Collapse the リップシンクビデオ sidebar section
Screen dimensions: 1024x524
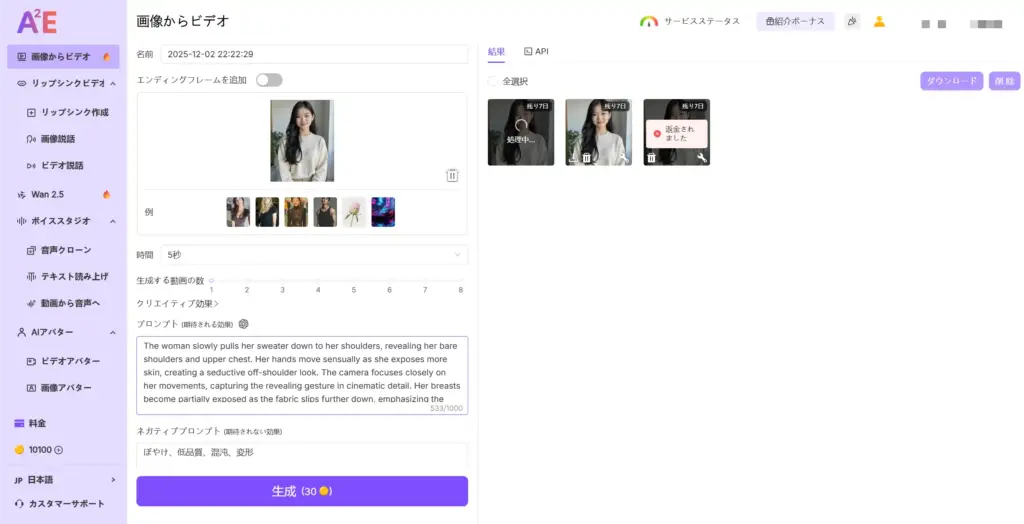pyautogui.click(x=112, y=84)
